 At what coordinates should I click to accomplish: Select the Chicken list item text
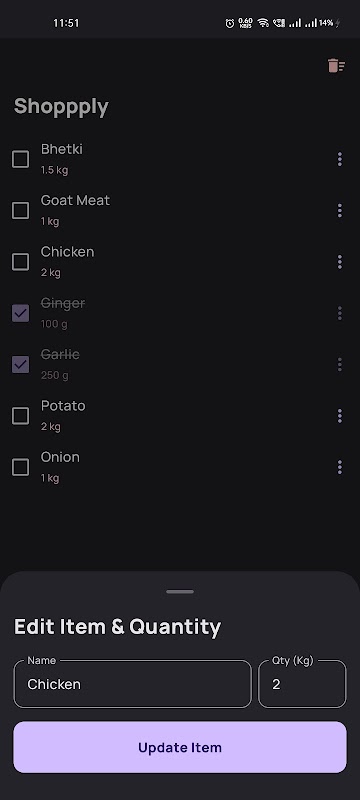coord(67,252)
